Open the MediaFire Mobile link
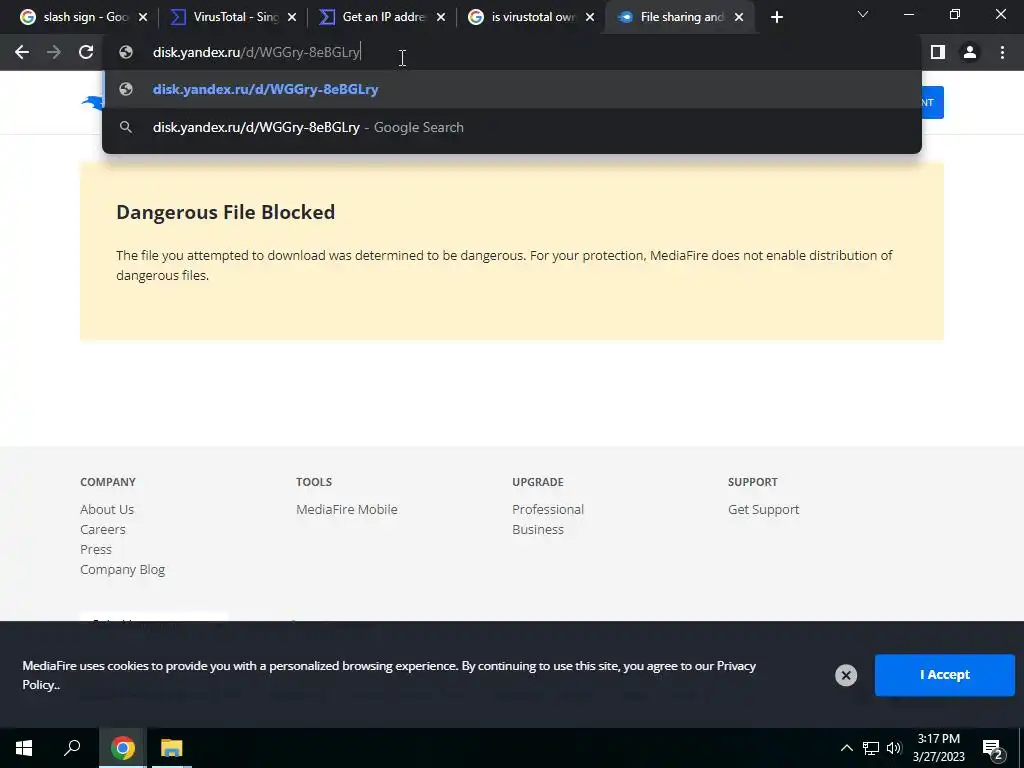Viewport: 1024px width, 768px height. [347, 509]
